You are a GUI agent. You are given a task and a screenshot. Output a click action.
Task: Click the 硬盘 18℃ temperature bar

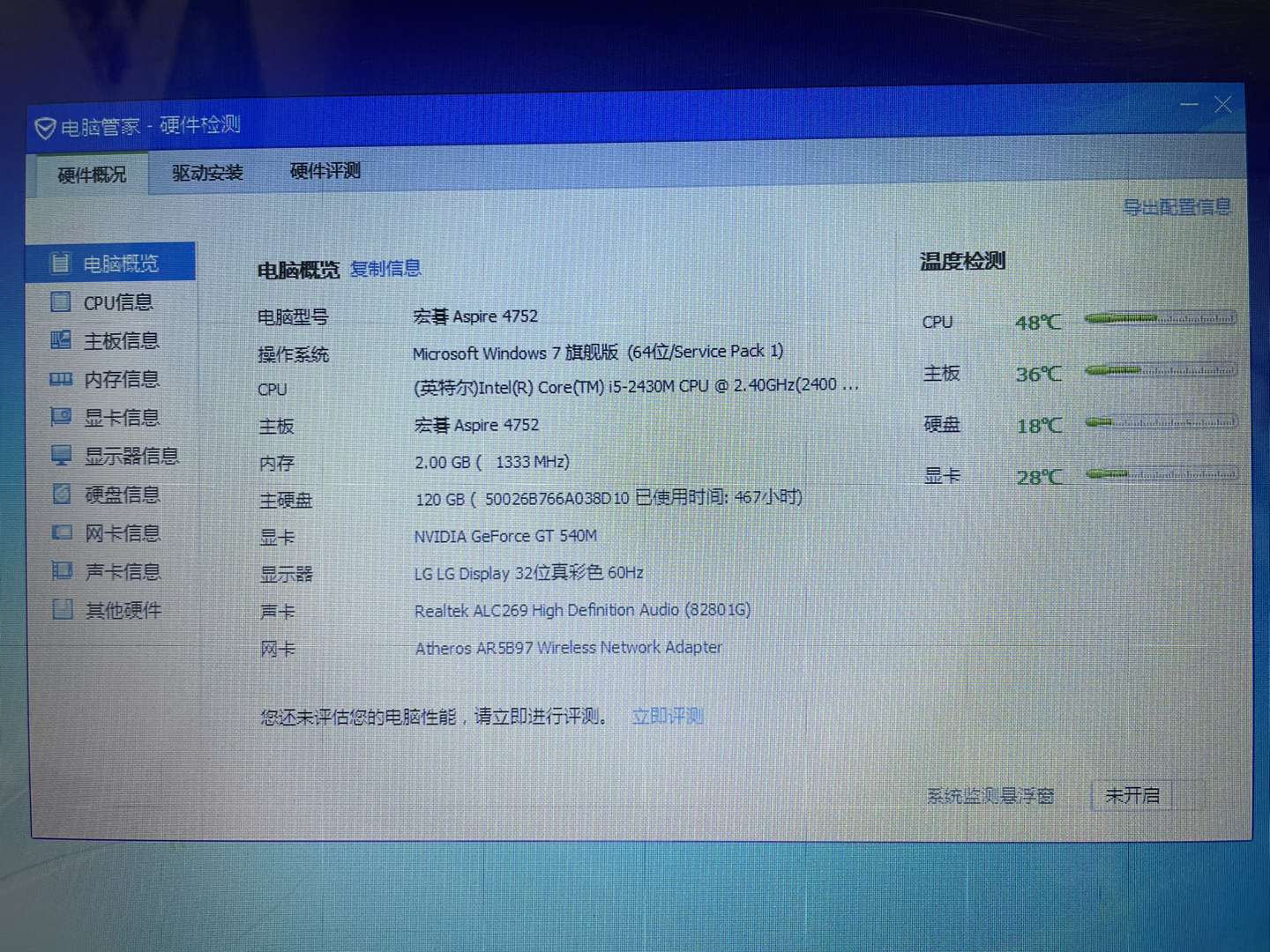tap(1162, 422)
